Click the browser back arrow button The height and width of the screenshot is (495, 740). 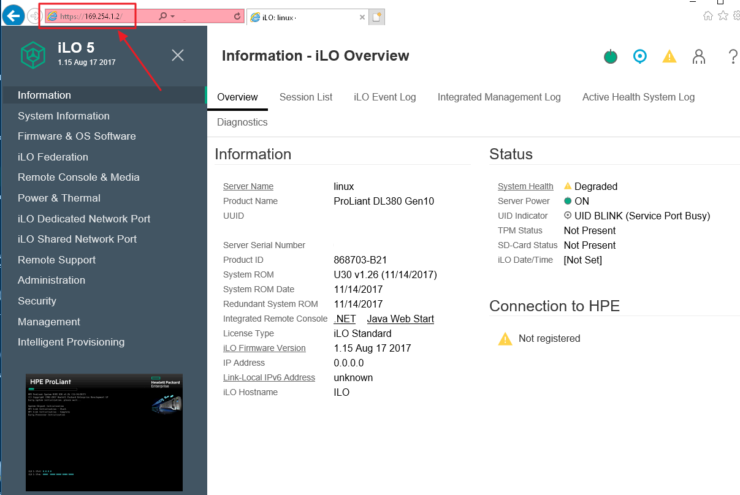[x=14, y=16]
